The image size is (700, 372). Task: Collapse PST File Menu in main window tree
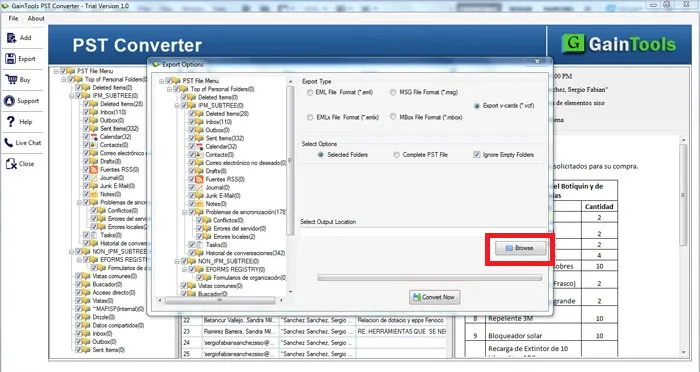pyautogui.click(x=56, y=71)
